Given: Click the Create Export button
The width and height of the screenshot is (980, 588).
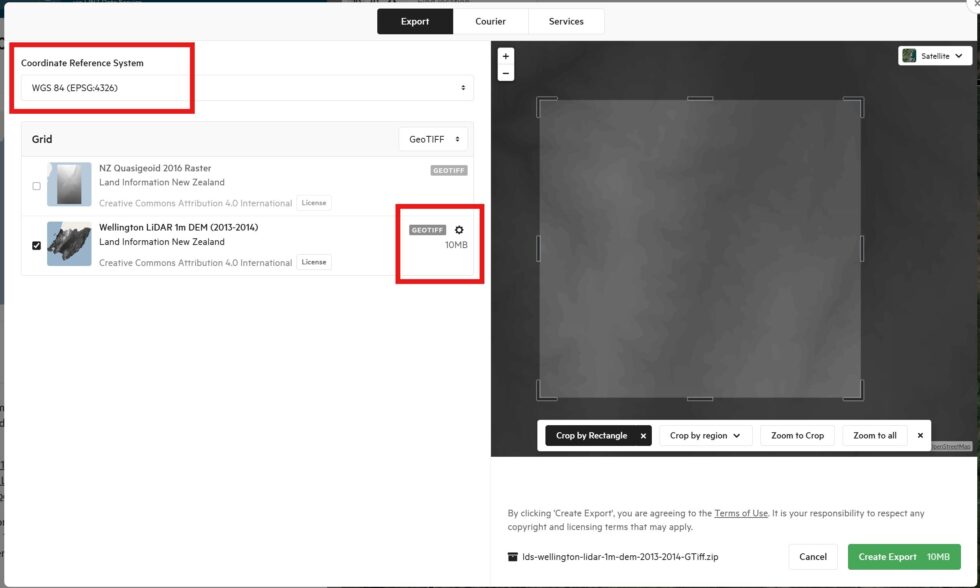Looking at the screenshot, I should click(x=904, y=557).
